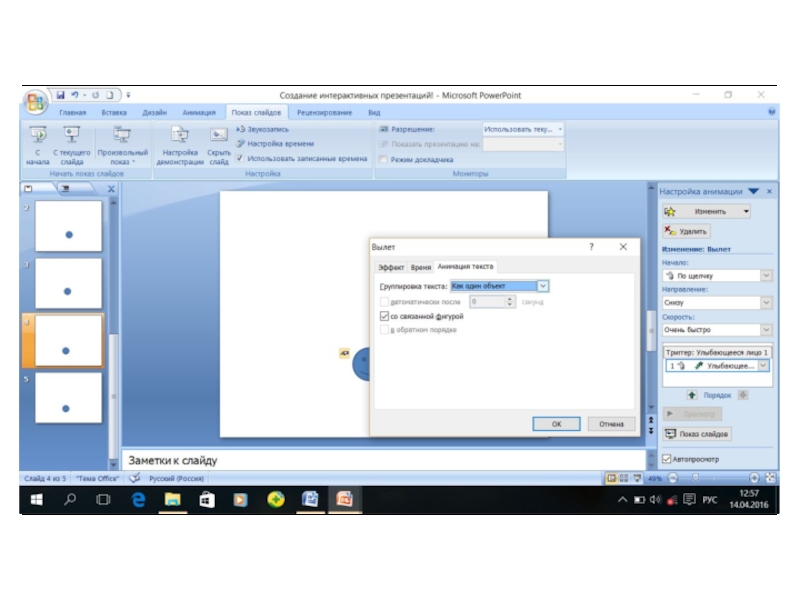Open the Анимация ribbon tab
Viewport: 800px width, 600px height.
(198, 113)
